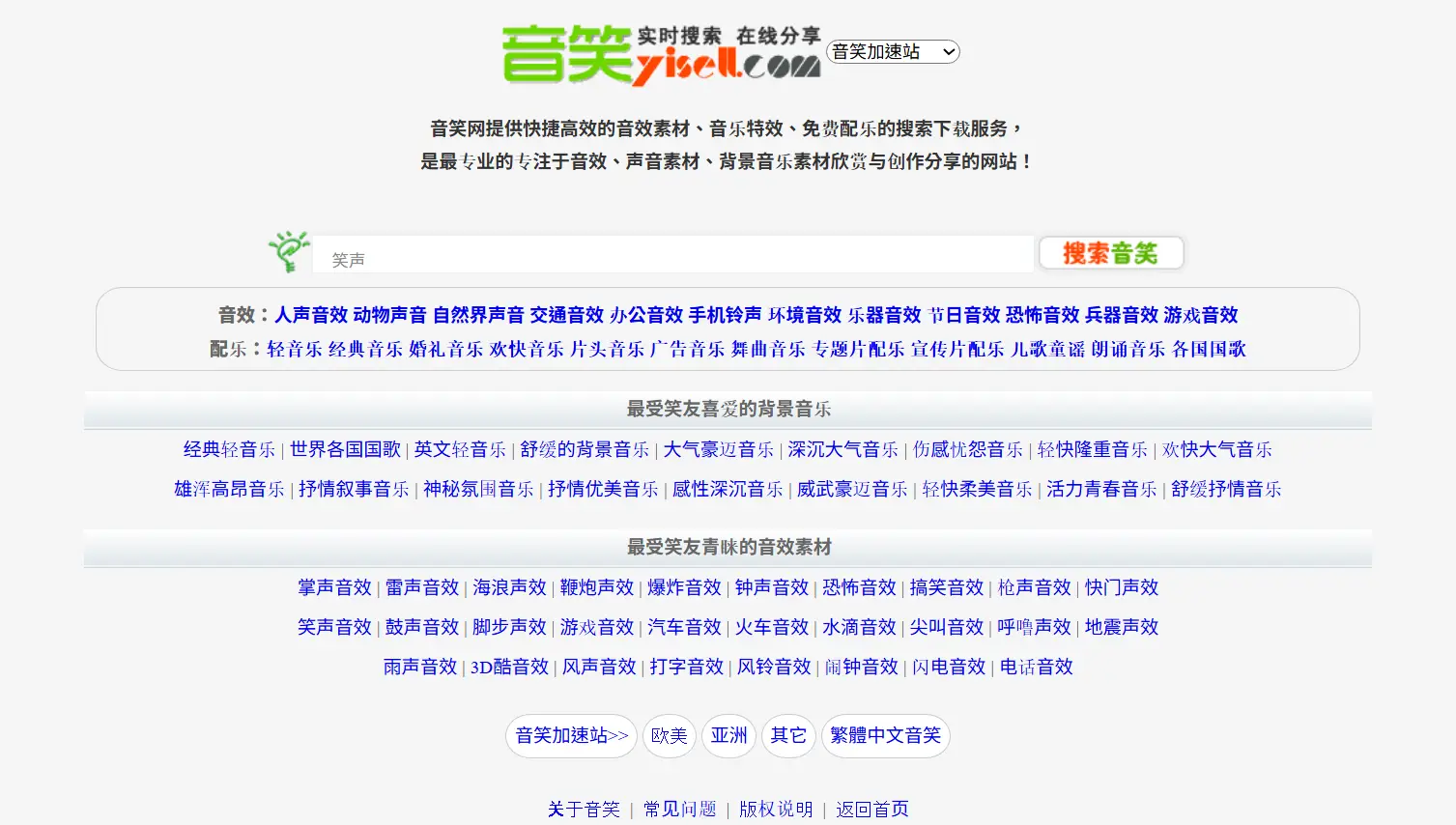
Task: Open 恐怖音效 in the top category bar
Action: [x=1042, y=315]
